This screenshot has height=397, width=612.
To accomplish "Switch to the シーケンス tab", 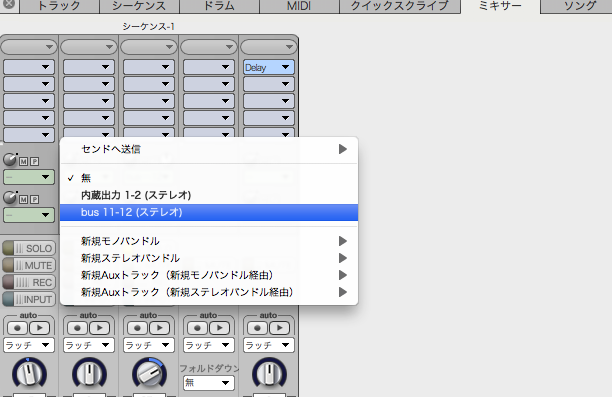I will (x=139, y=6).
